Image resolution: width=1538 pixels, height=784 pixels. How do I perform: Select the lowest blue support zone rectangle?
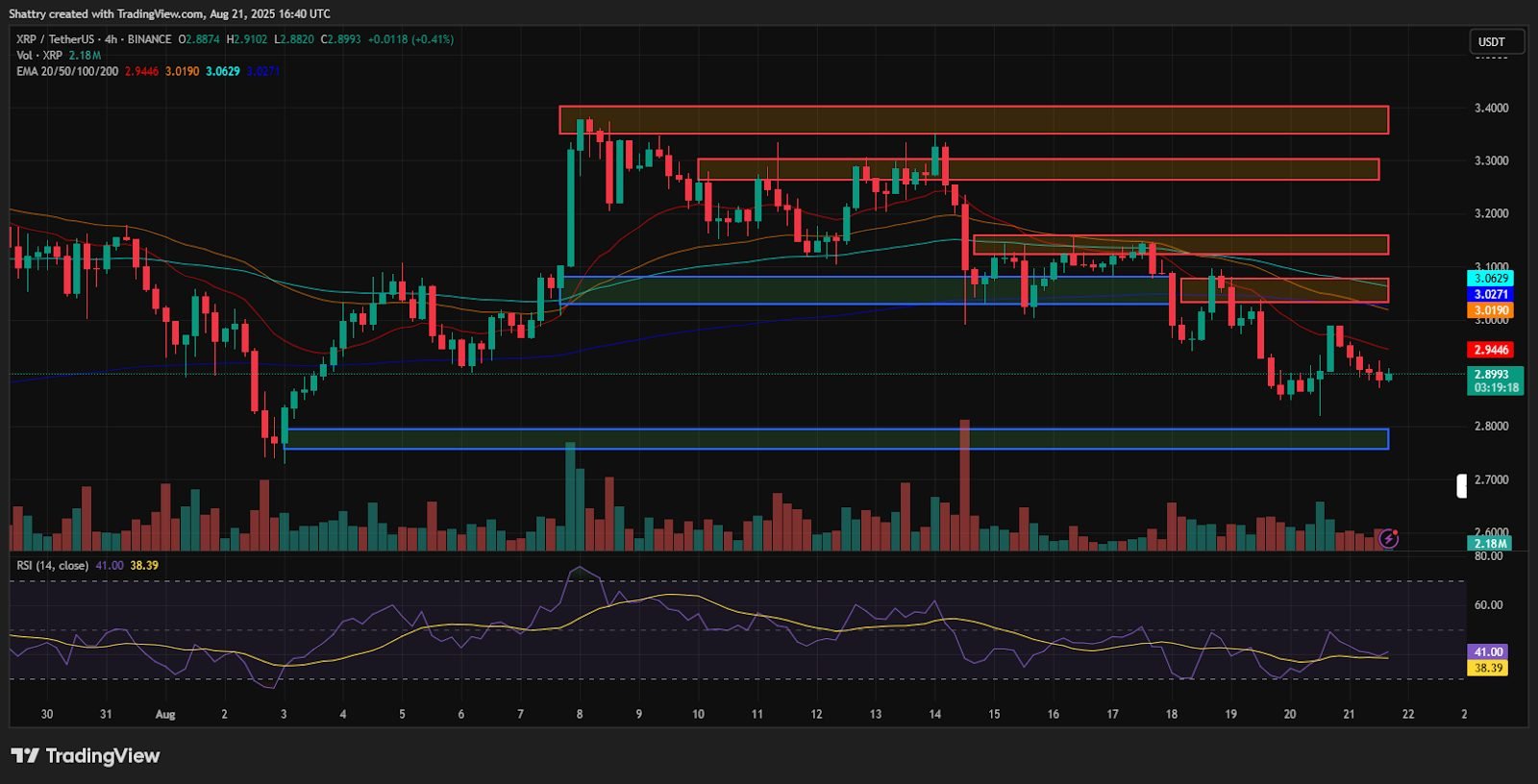tap(836, 439)
